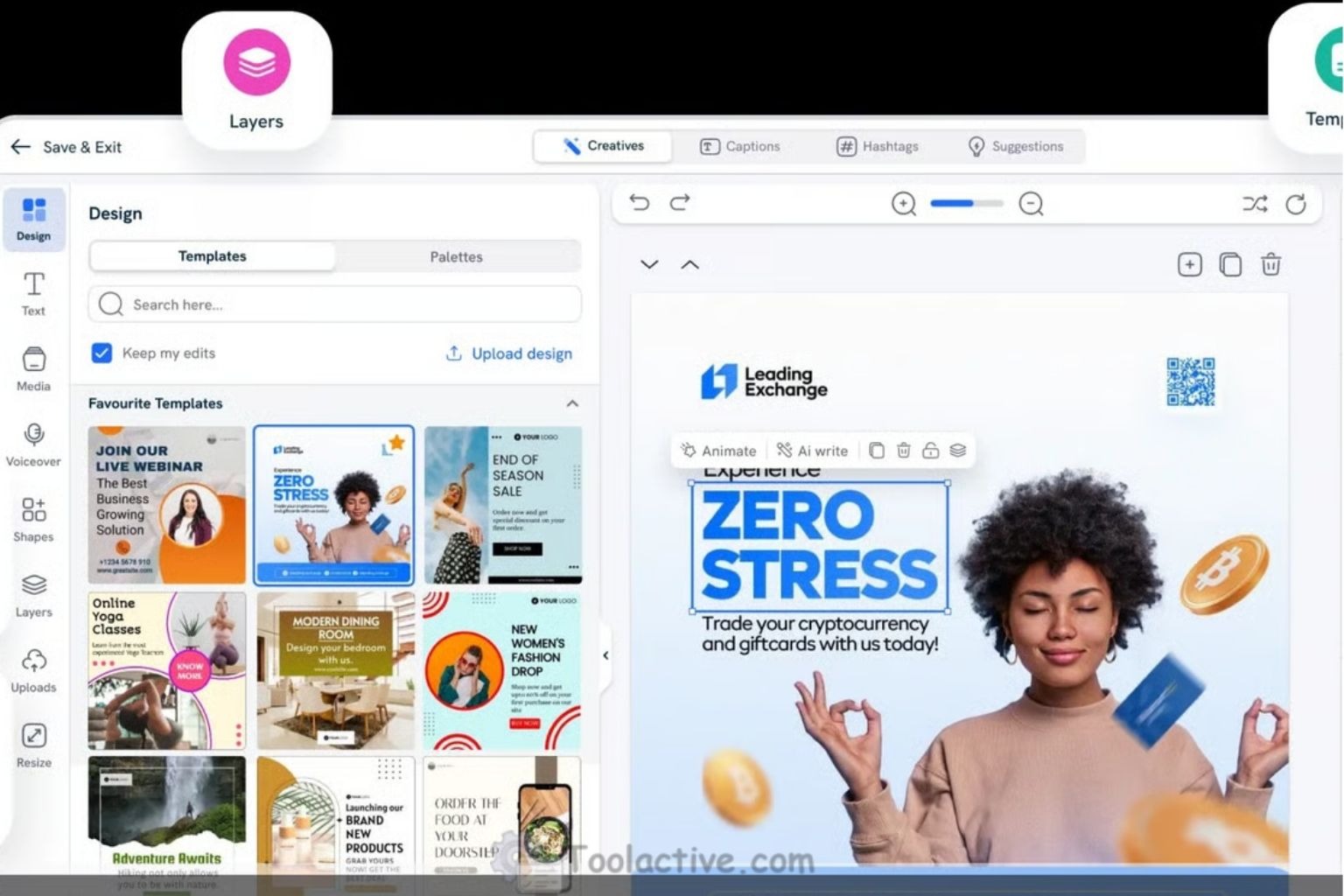
Task: Click the down chevron for page navigation
Action: pos(649,264)
